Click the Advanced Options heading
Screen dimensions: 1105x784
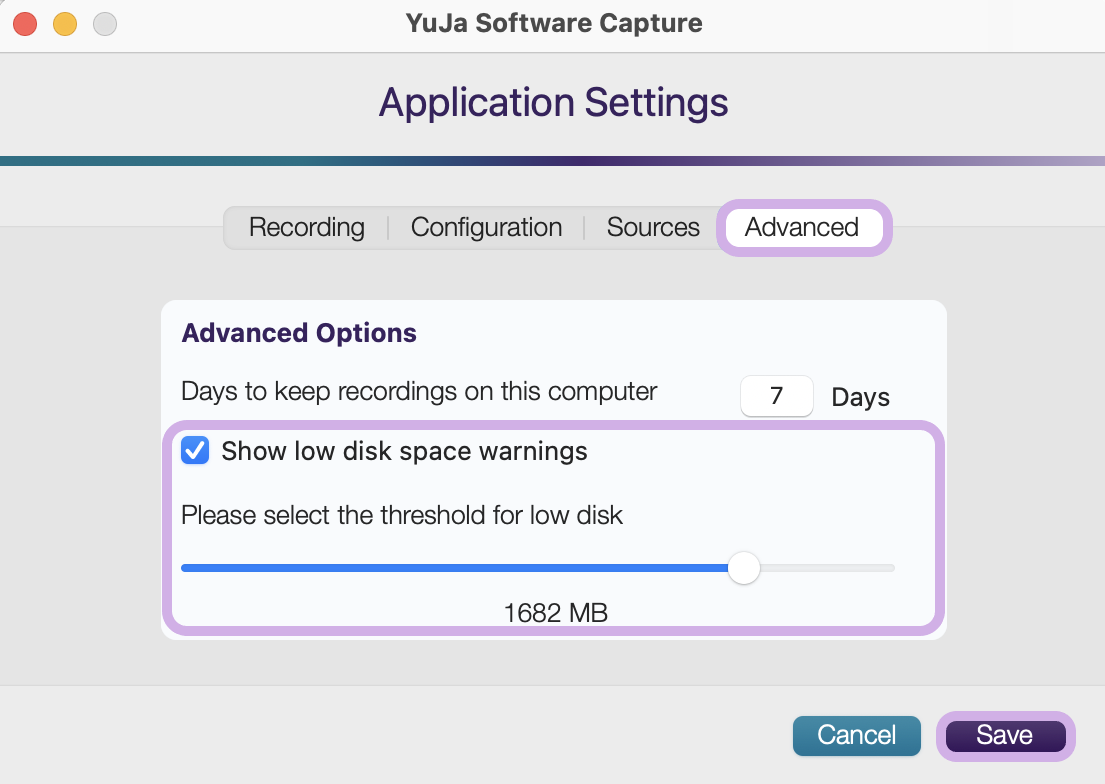tap(299, 333)
